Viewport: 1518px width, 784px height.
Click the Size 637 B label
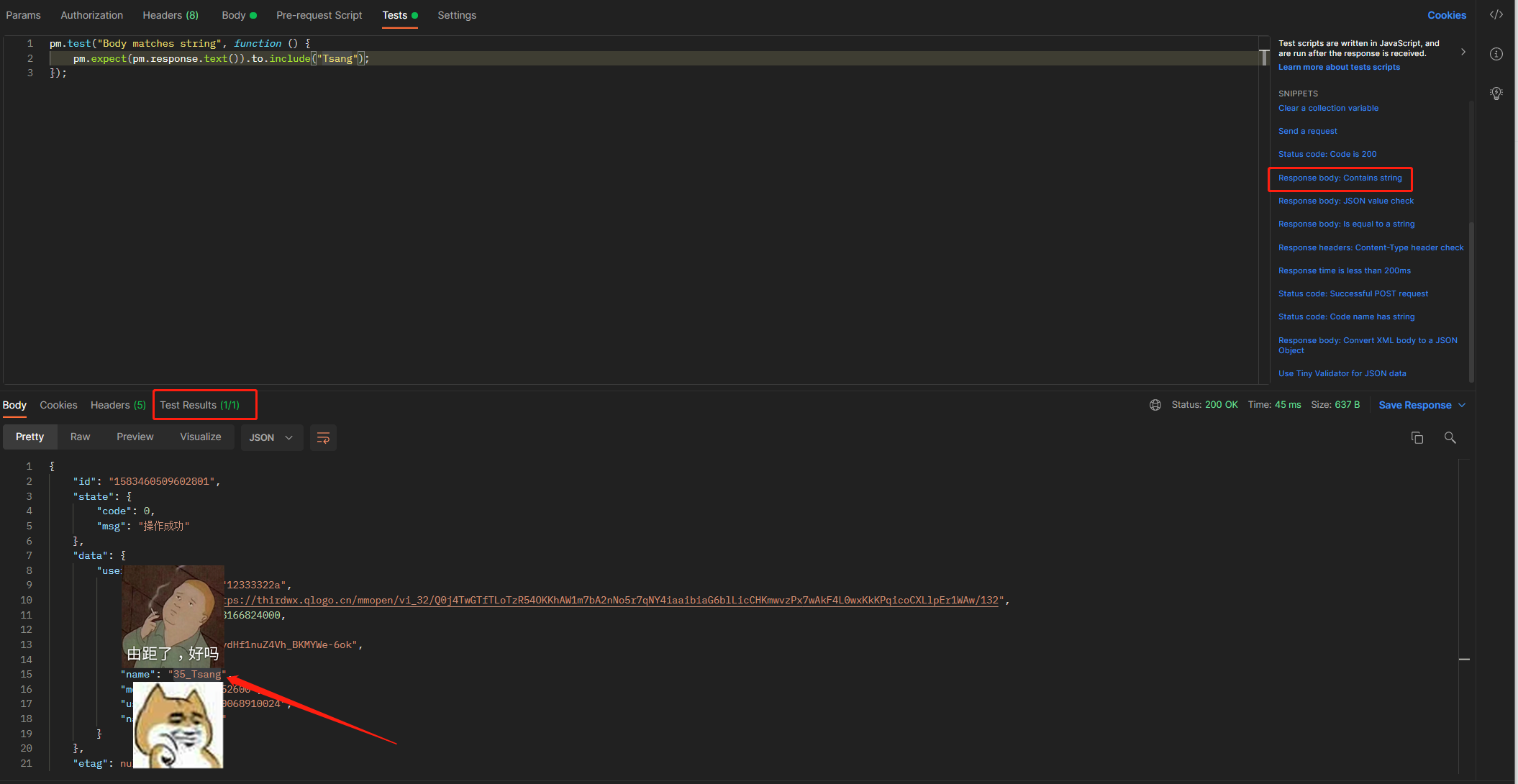click(1335, 405)
